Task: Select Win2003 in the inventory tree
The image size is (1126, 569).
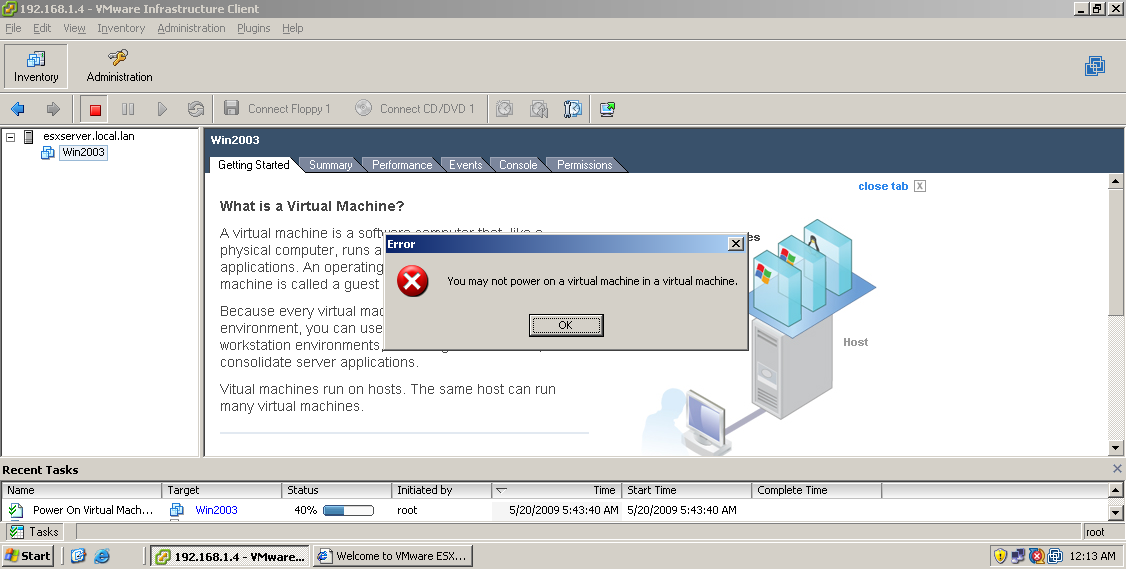Action: (82, 152)
